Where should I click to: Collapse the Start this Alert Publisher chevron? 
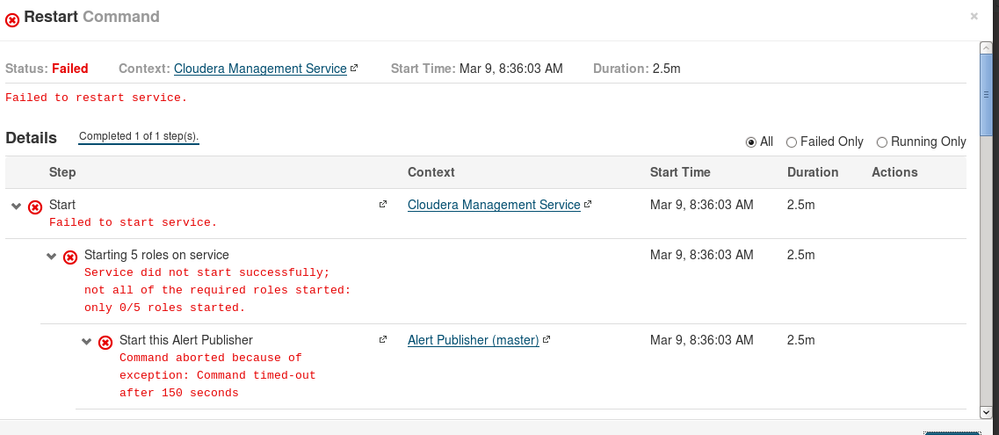[x=87, y=341]
